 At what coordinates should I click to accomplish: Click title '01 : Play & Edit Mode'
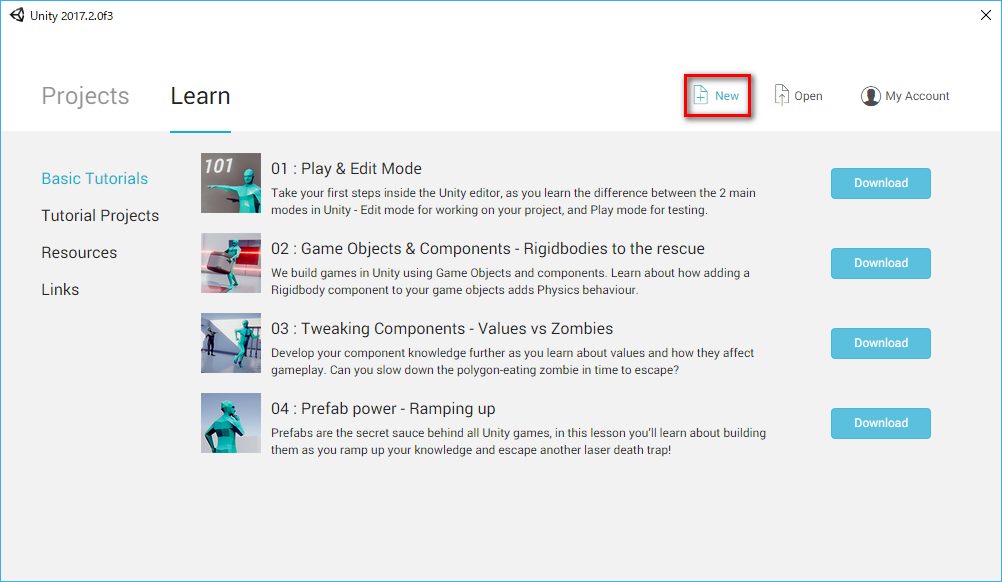[x=346, y=169]
